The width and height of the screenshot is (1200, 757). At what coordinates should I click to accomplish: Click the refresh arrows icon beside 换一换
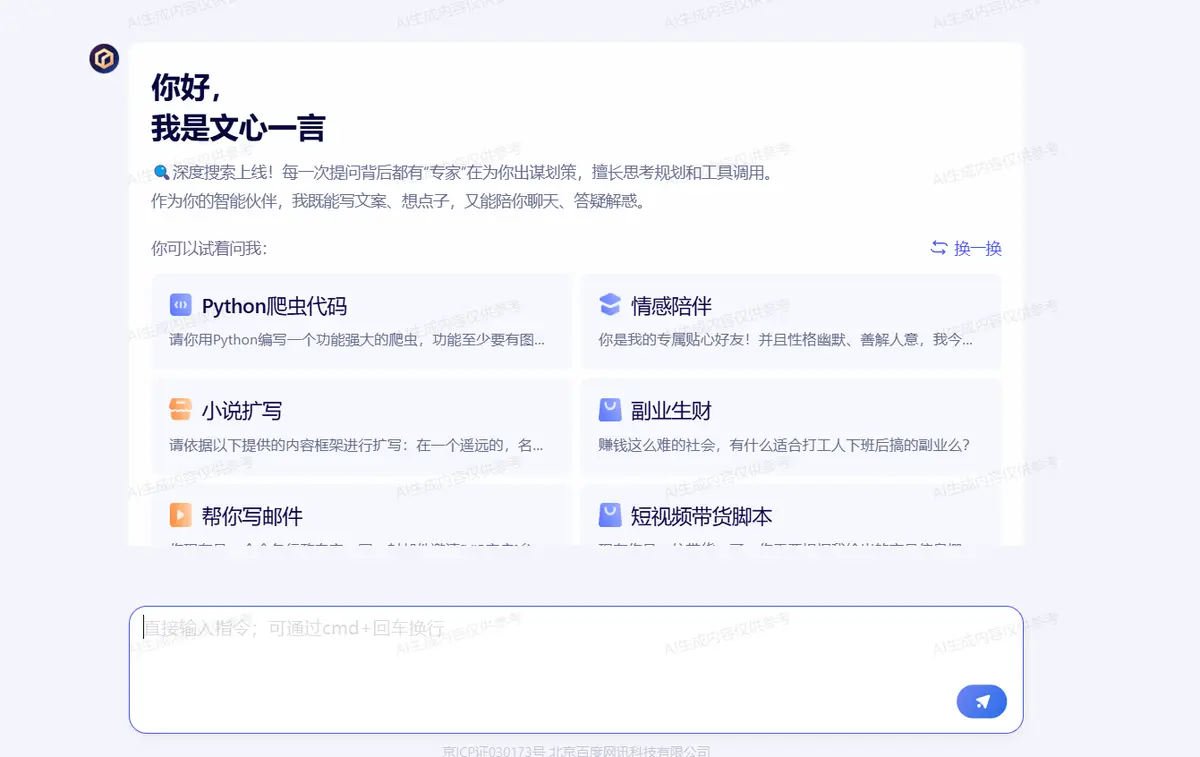pos(939,248)
